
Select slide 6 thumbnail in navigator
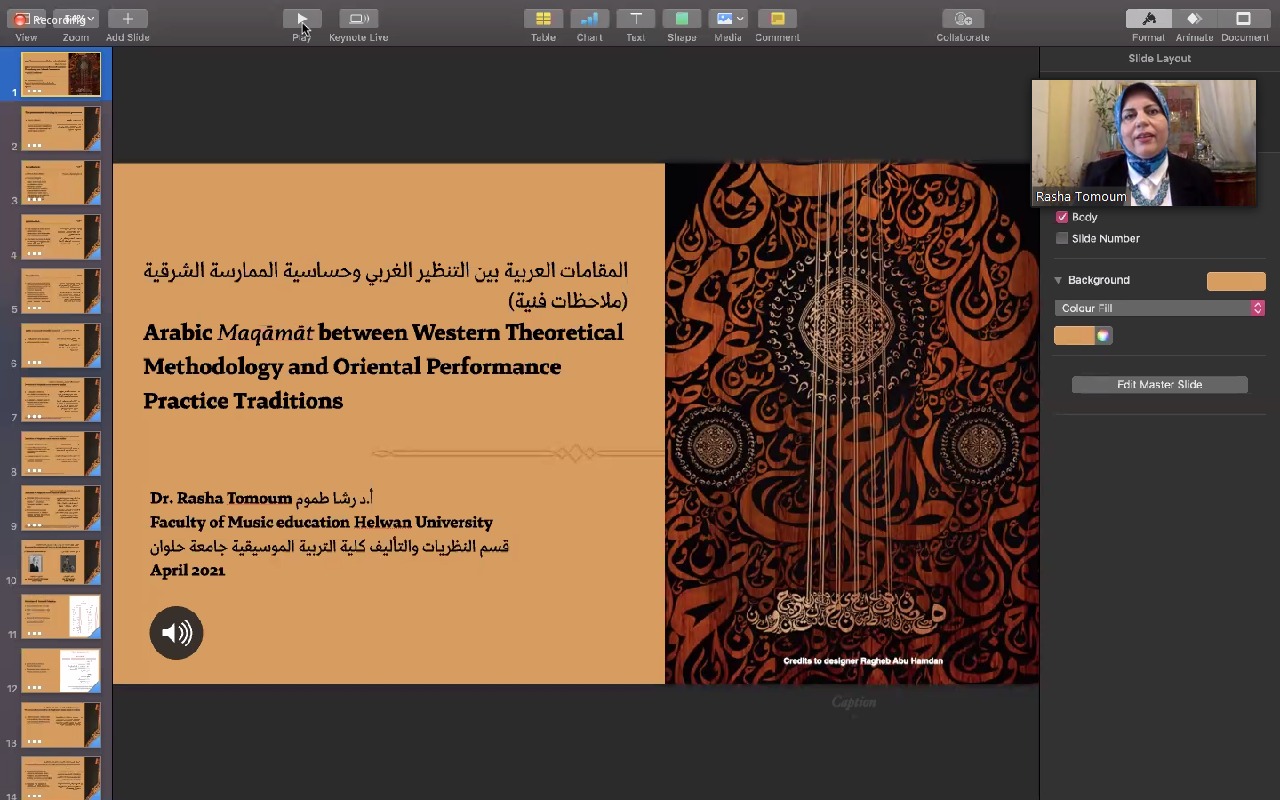(61, 345)
